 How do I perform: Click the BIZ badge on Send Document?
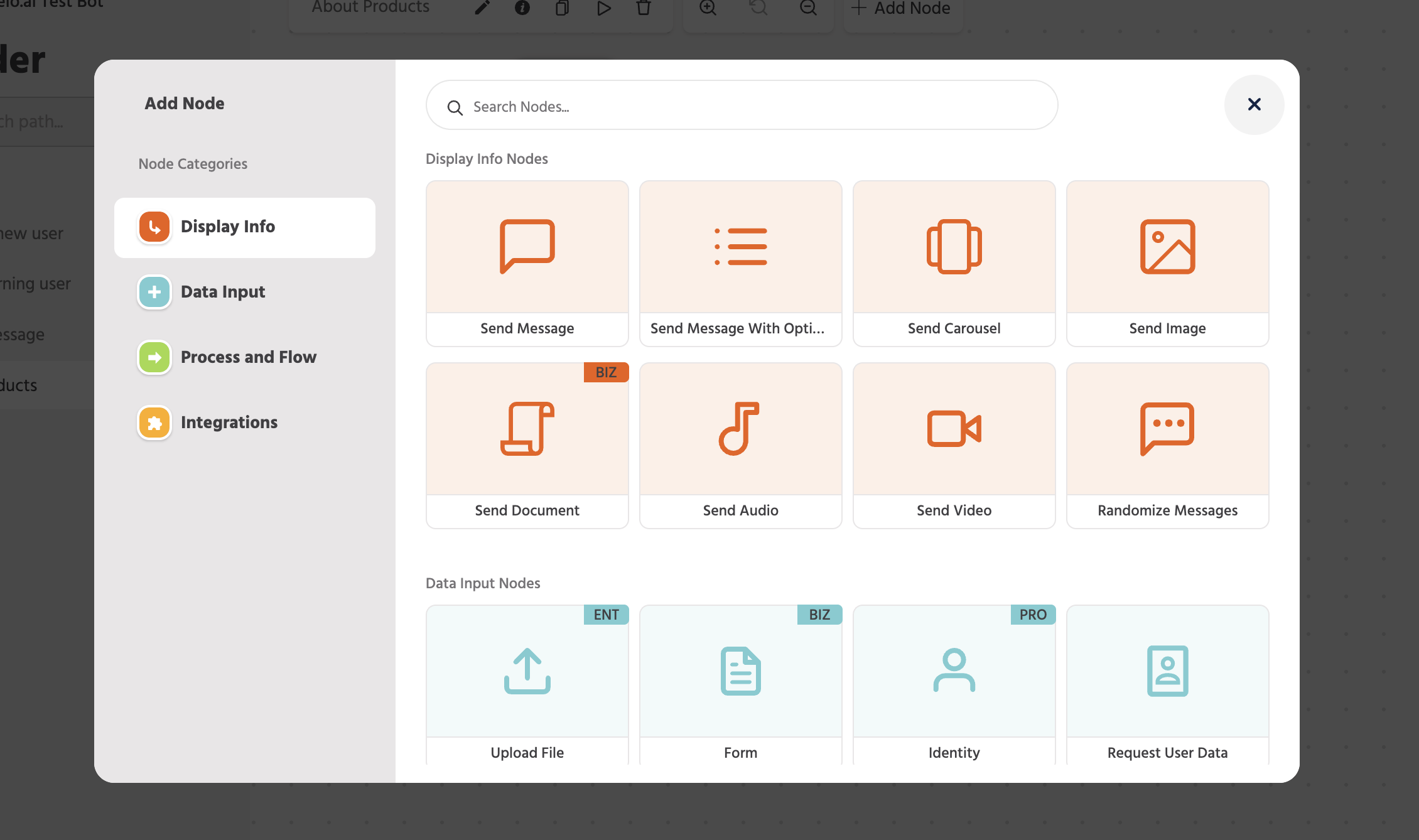click(606, 372)
